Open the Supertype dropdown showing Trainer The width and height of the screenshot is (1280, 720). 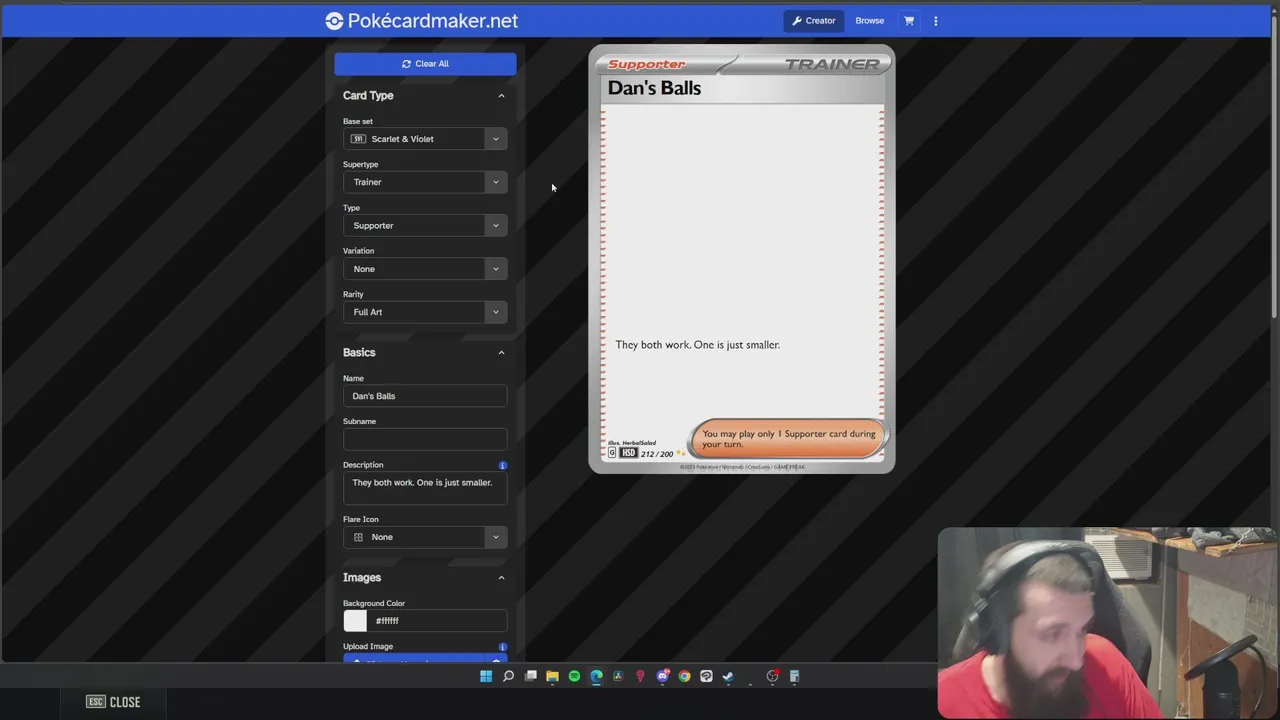pos(425,182)
